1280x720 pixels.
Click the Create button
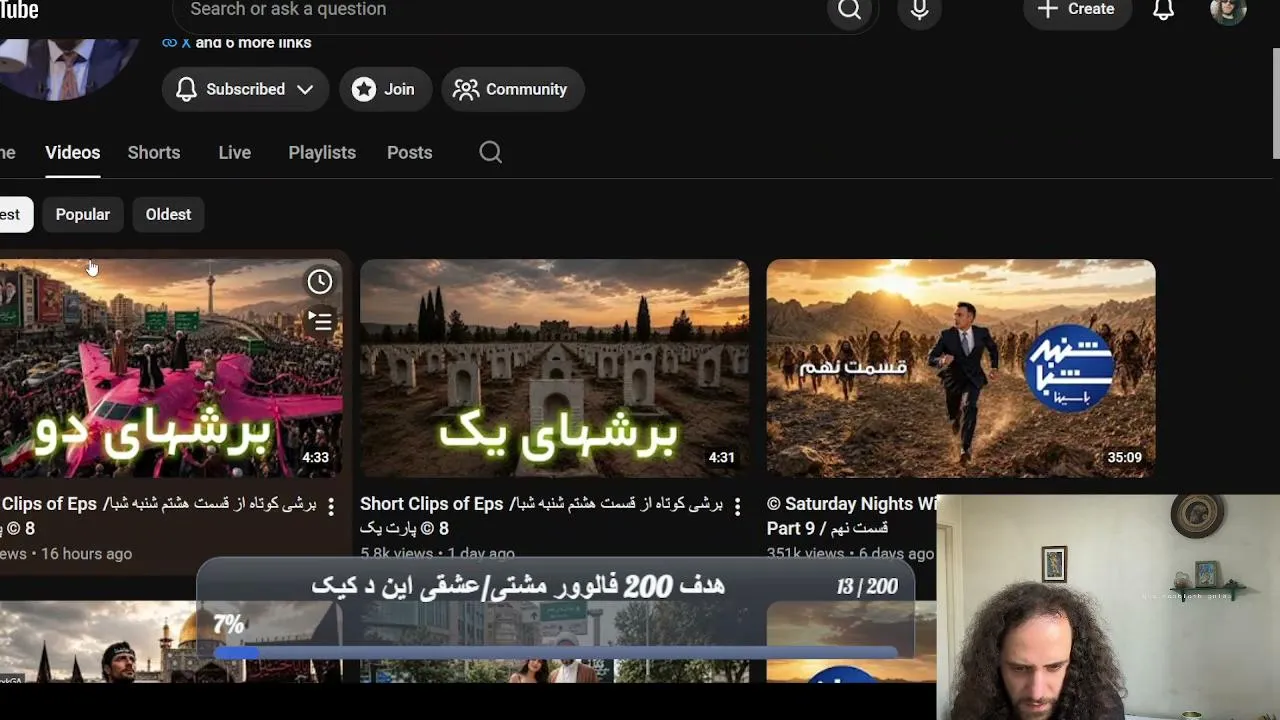tap(1077, 10)
